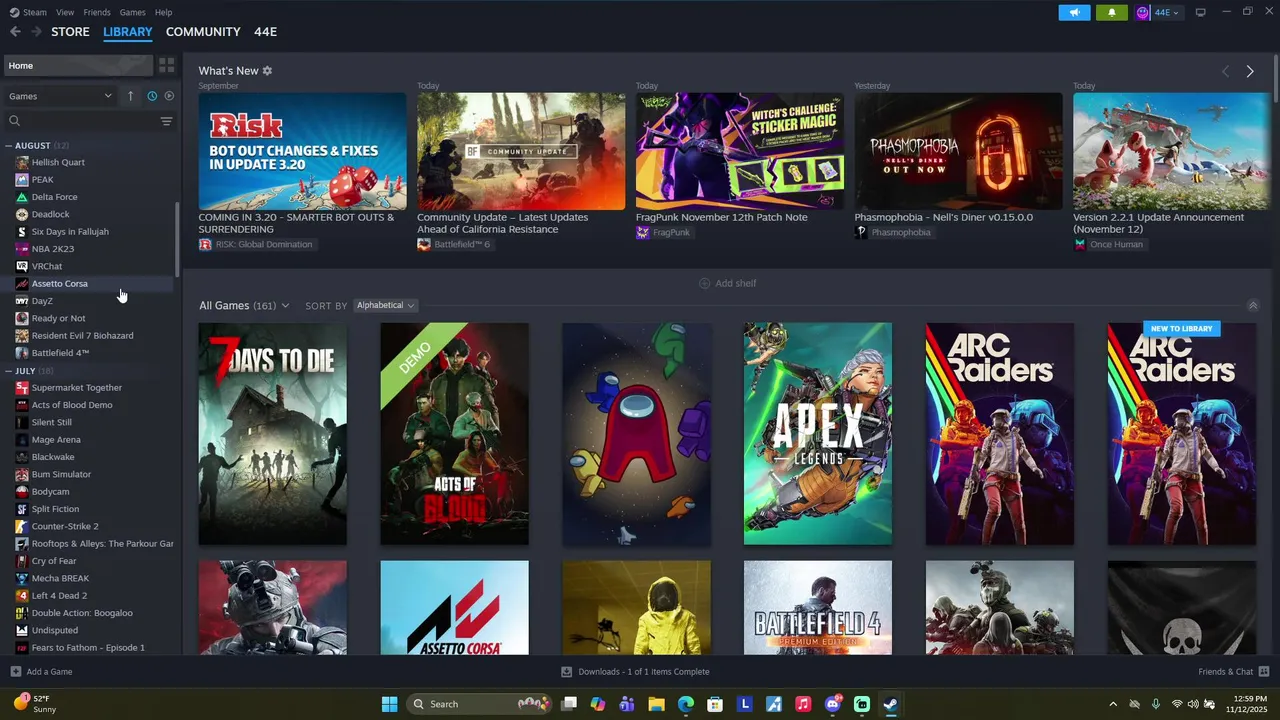Select VRChat in the game list
Viewport: 1280px width, 720px height.
coord(47,266)
